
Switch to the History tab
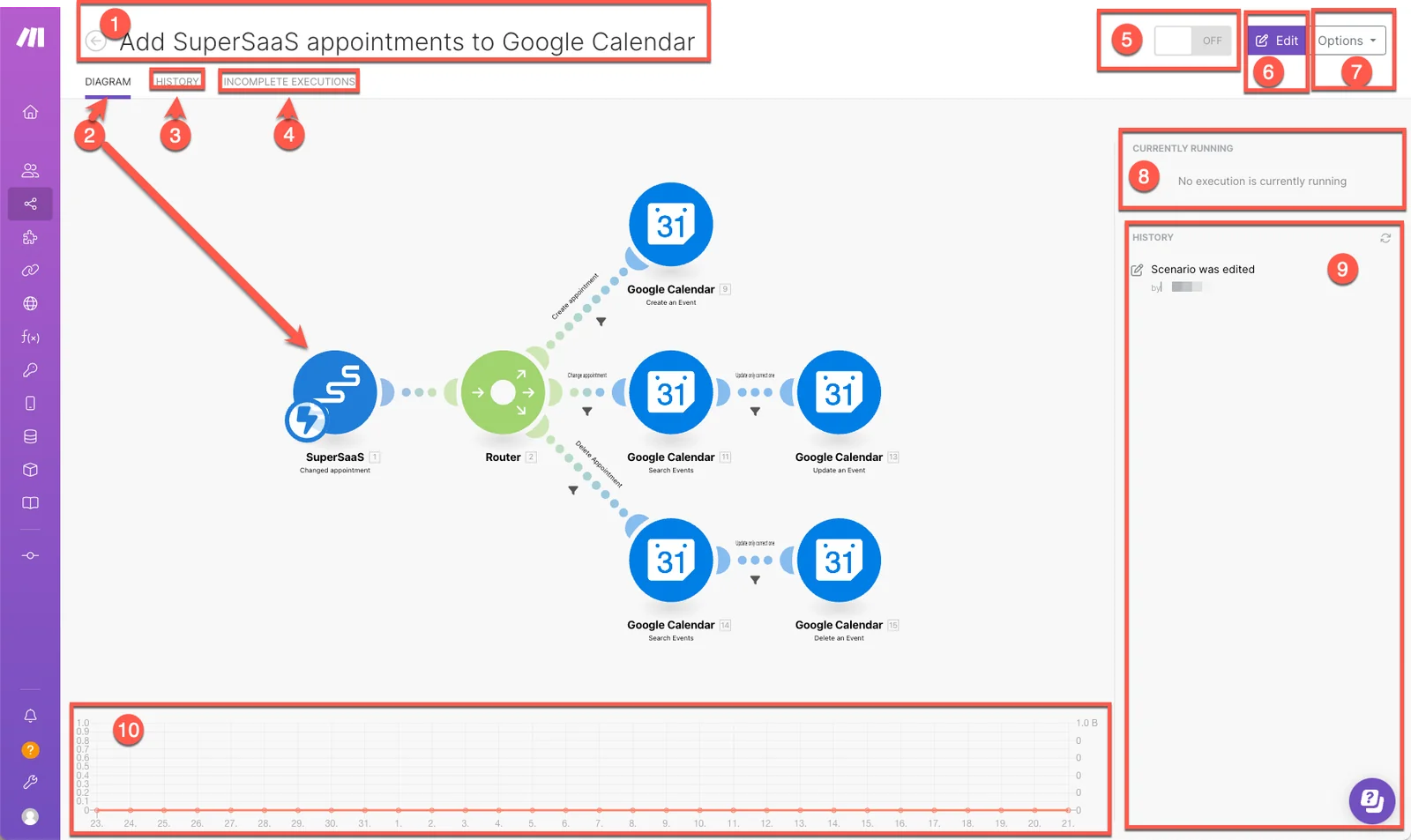coord(177,82)
